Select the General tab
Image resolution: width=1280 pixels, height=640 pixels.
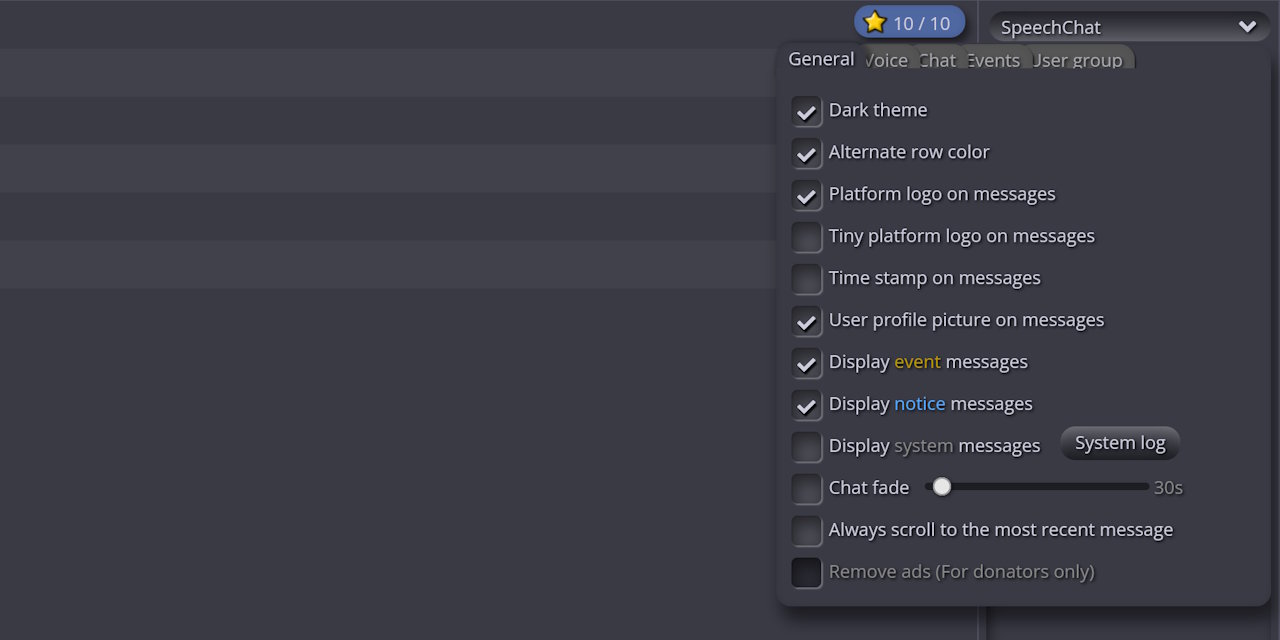pyautogui.click(x=820, y=59)
